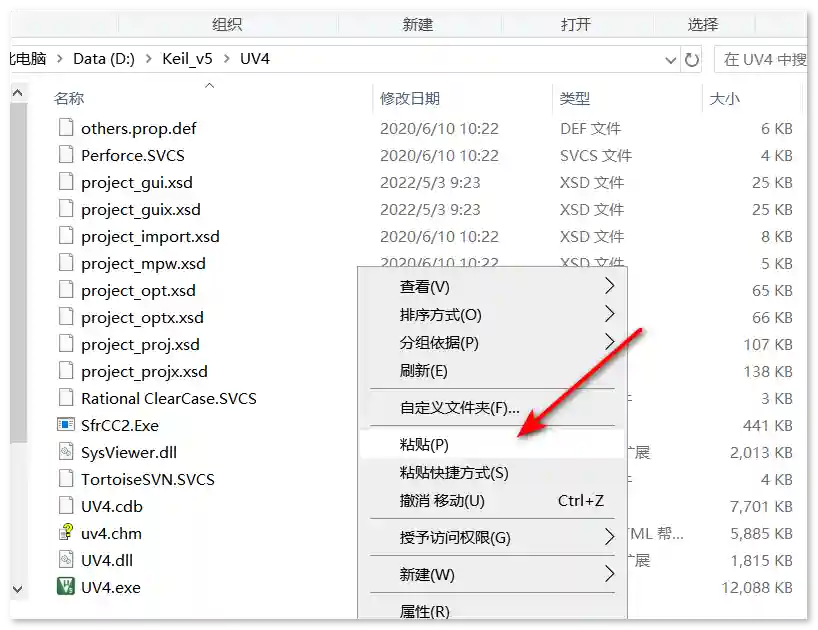This screenshot has width=818, height=630.
Task: Sort files by the 修改日期 column header
Action: pos(410,98)
